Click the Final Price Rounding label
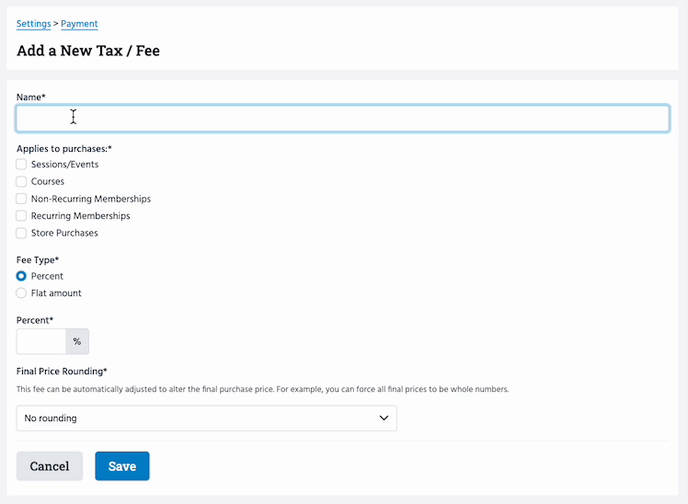Screen dimensions: 688x504 (x=62, y=372)
